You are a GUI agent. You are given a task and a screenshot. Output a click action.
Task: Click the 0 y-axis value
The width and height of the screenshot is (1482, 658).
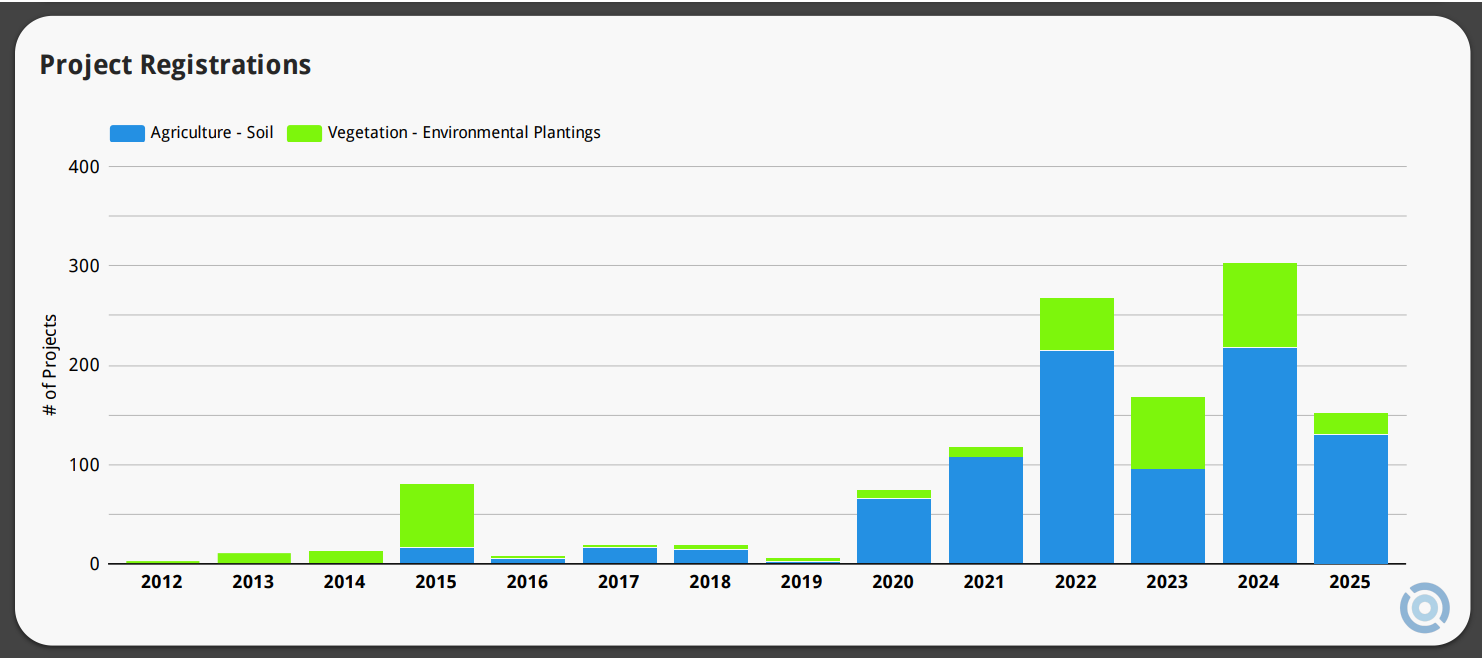tap(95, 564)
